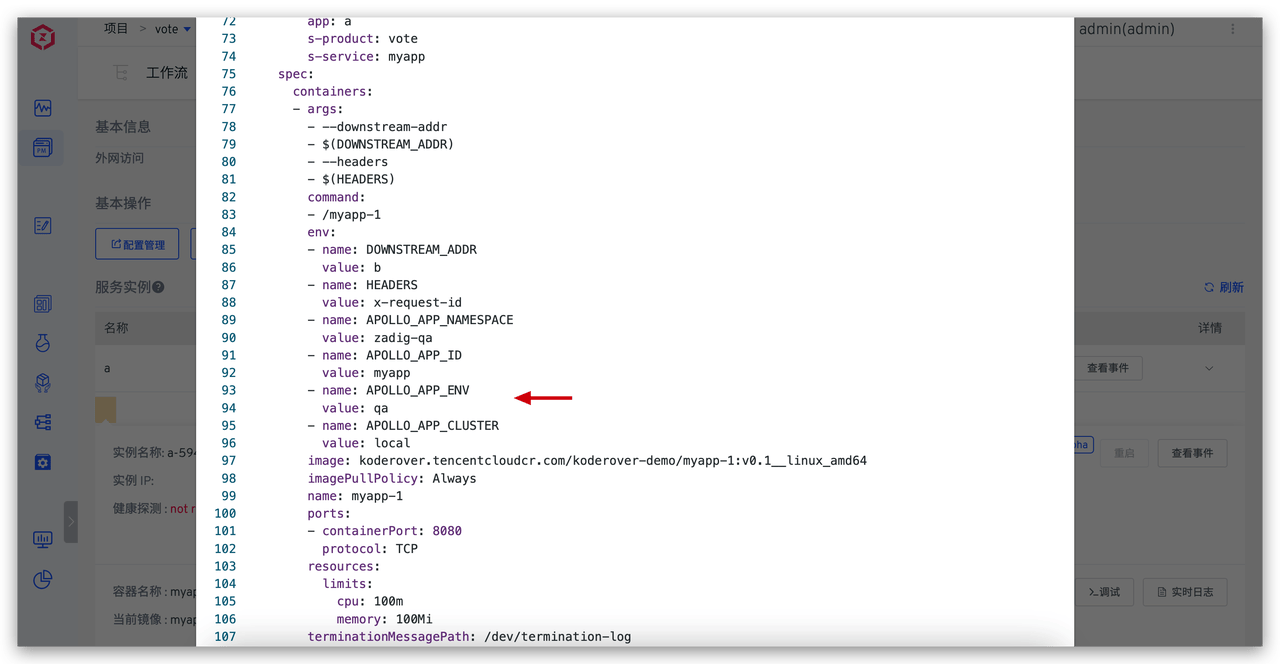Expand details chevron for service a

(x=1209, y=368)
